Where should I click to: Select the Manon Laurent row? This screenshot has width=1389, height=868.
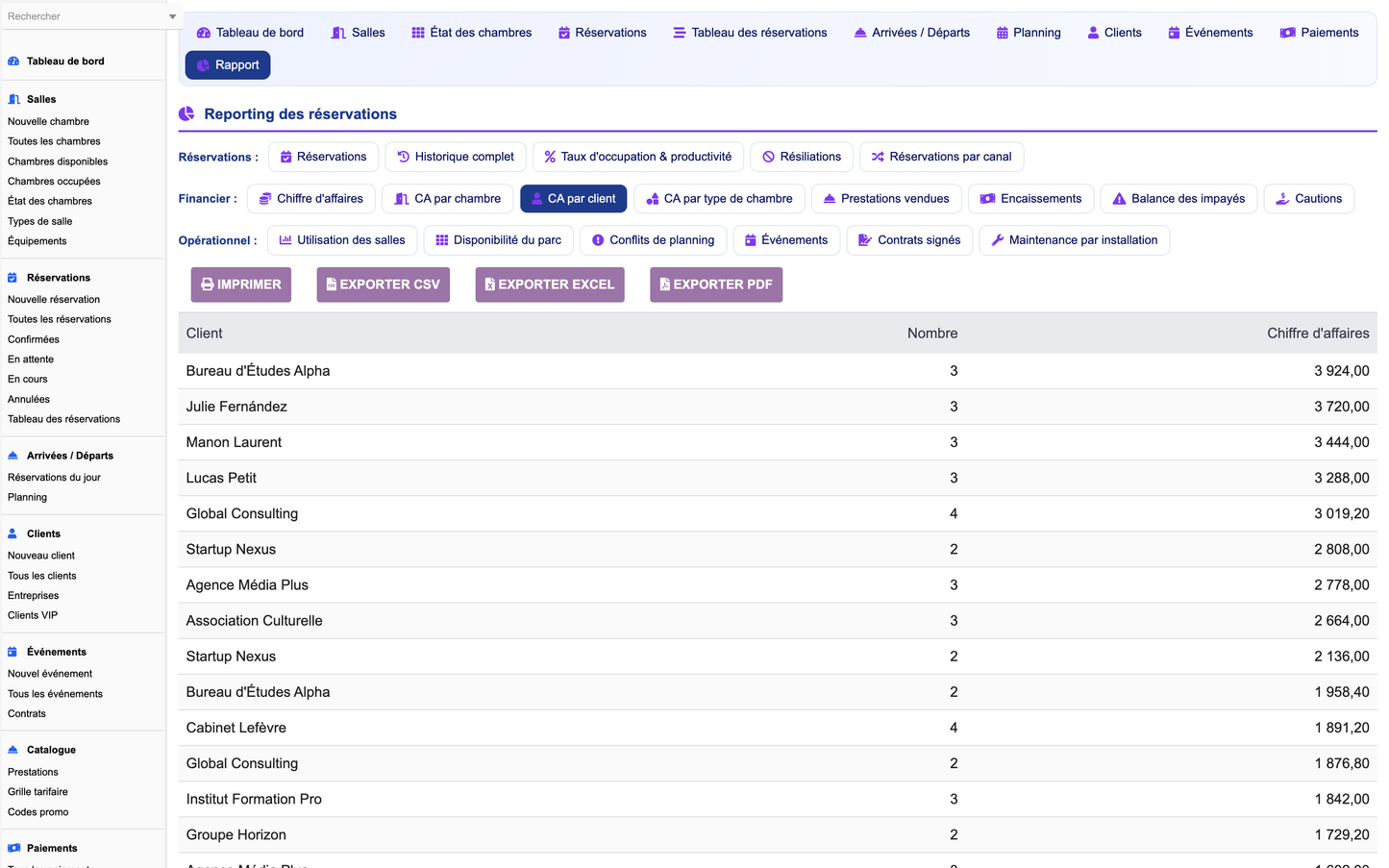pos(778,442)
